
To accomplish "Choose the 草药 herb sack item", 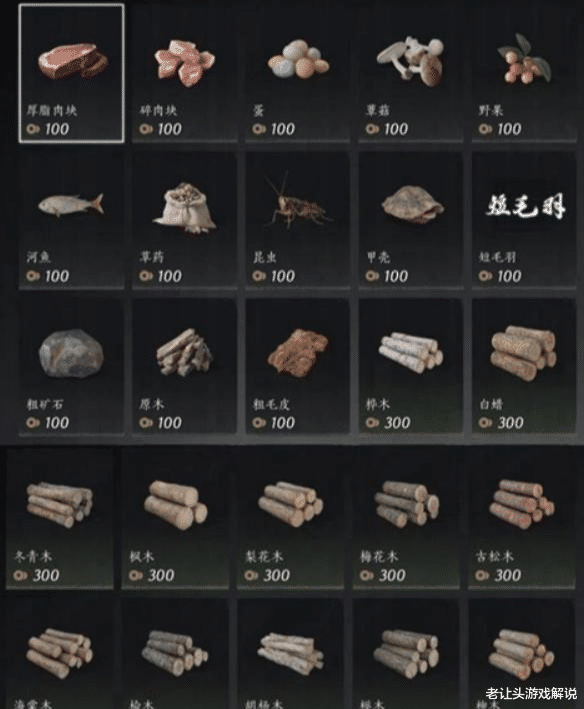I will (184, 220).
